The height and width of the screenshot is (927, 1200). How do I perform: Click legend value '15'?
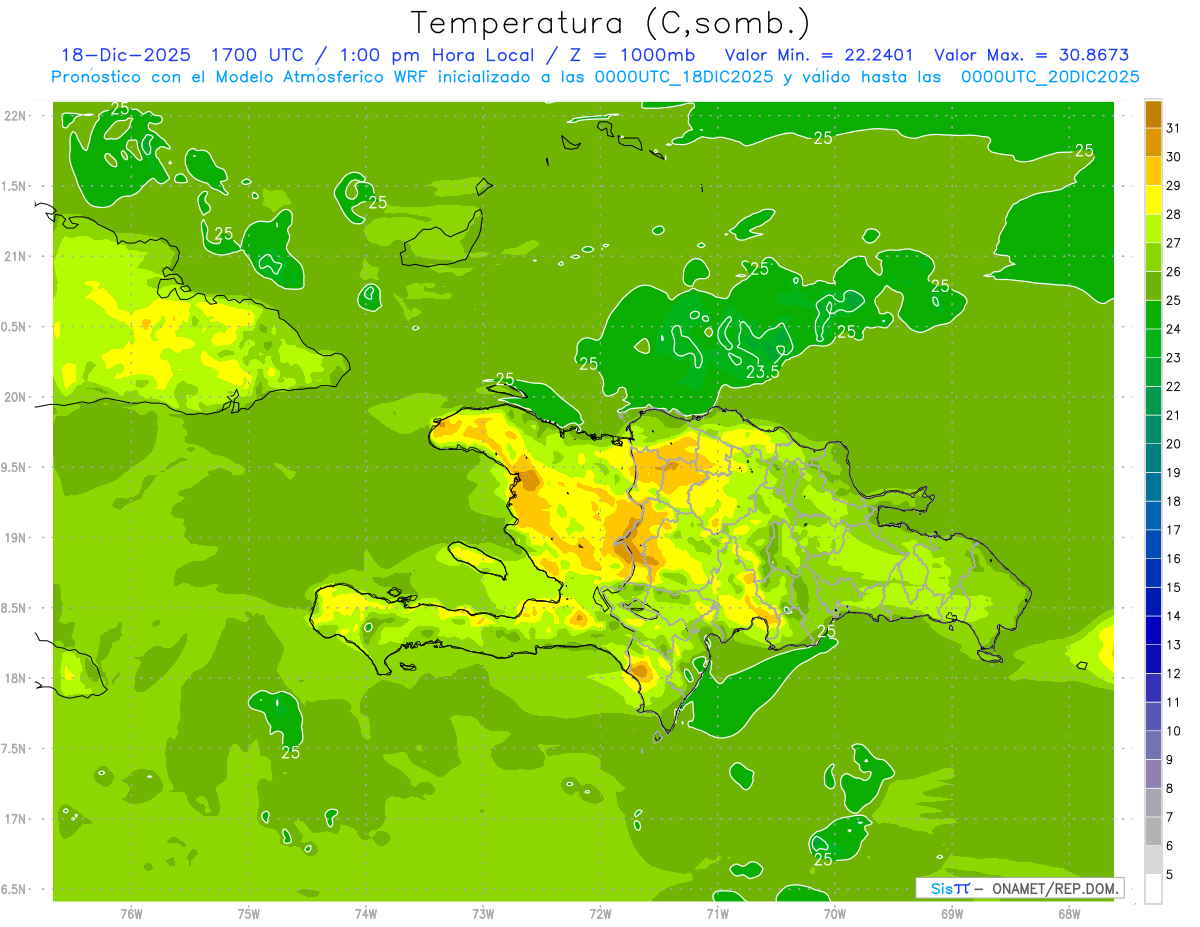point(1174,588)
